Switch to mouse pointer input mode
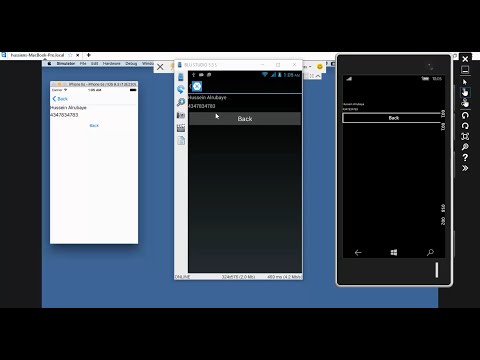This screenshot has height=360, width=480. [465, 82]
